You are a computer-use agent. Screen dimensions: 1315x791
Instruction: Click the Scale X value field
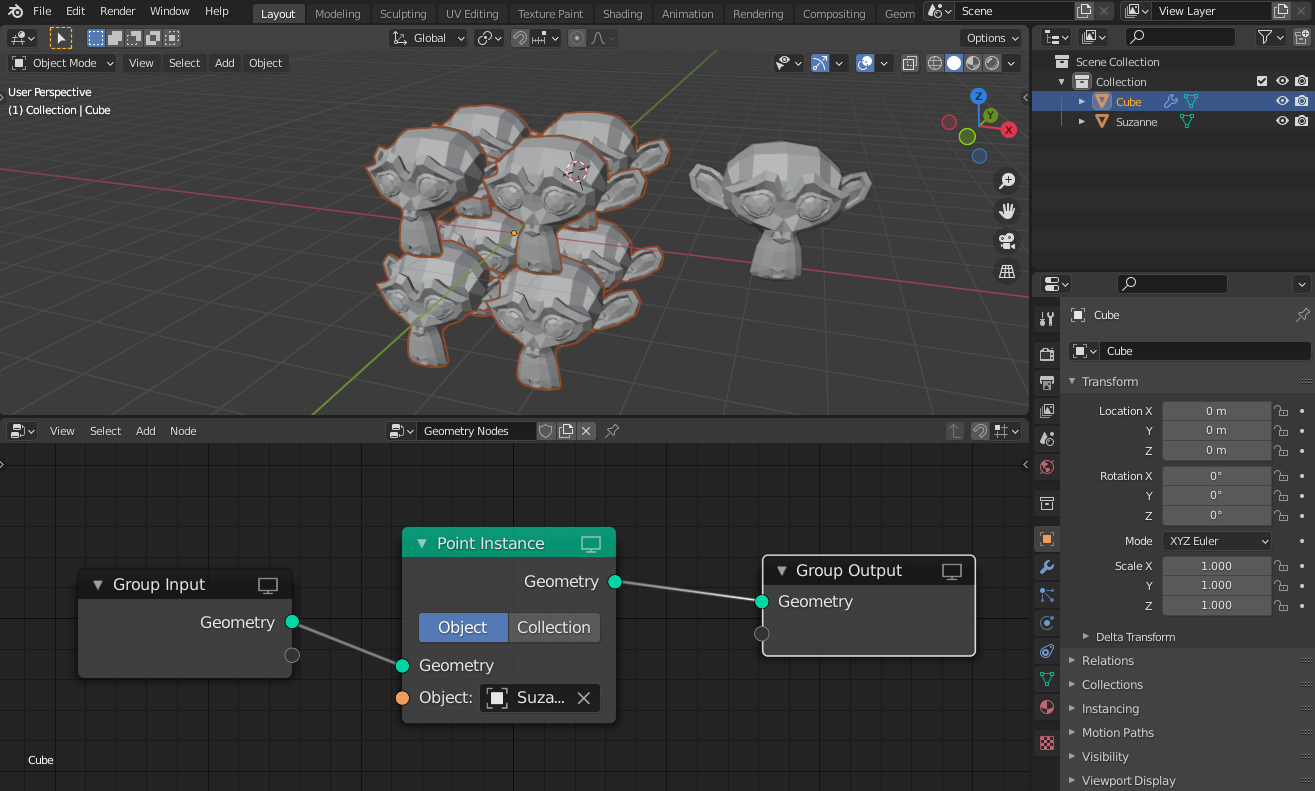point(1216,566)
